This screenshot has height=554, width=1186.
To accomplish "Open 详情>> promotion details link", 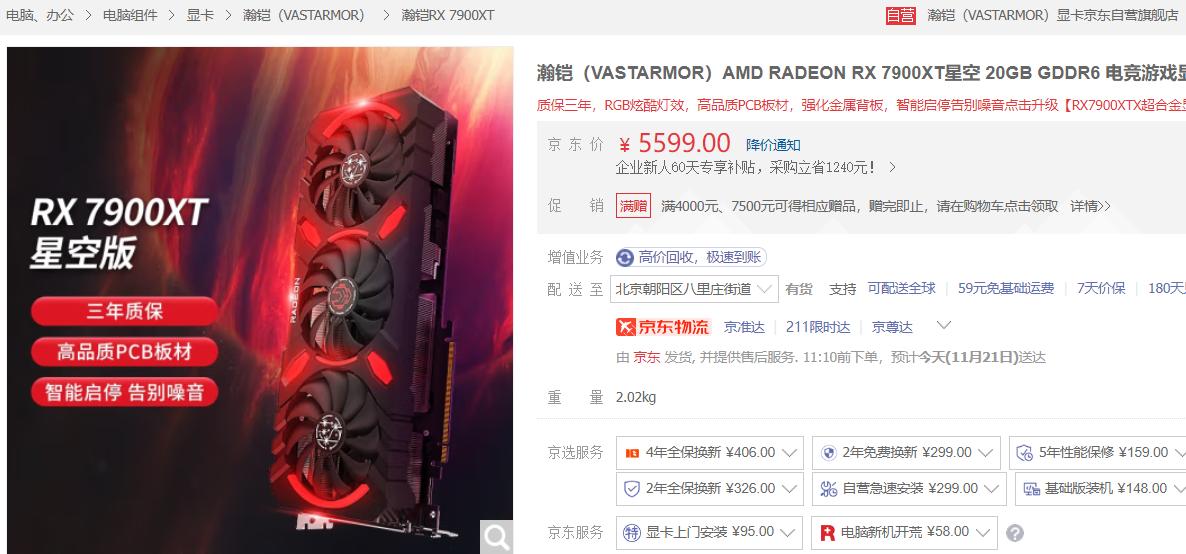I will 1090,206.
